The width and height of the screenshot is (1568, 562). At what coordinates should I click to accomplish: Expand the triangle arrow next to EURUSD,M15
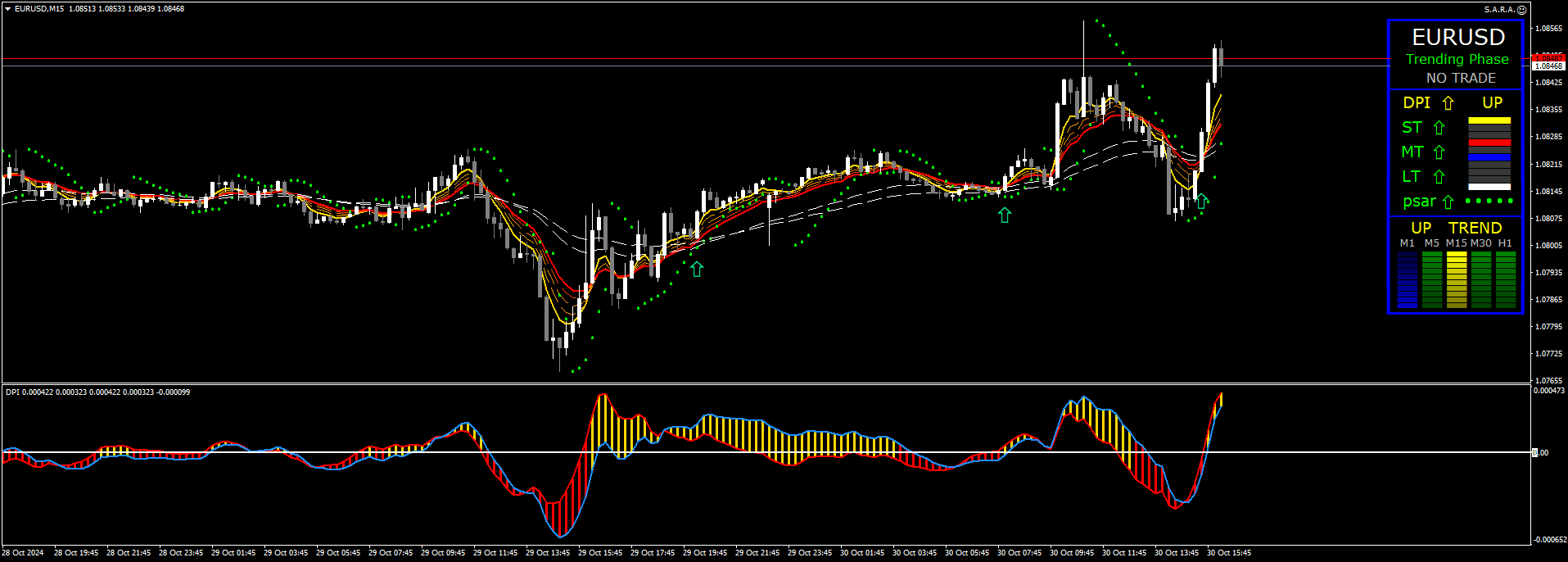(7, 9)
